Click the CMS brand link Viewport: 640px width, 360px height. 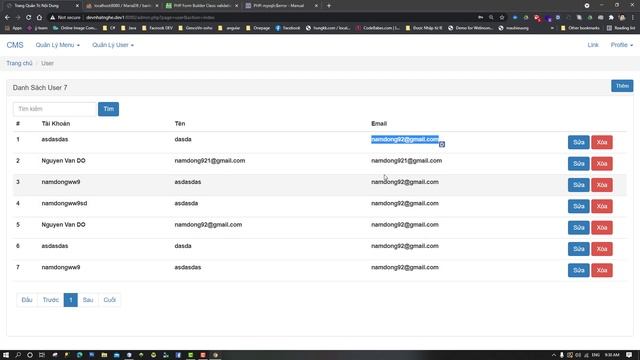15,45
